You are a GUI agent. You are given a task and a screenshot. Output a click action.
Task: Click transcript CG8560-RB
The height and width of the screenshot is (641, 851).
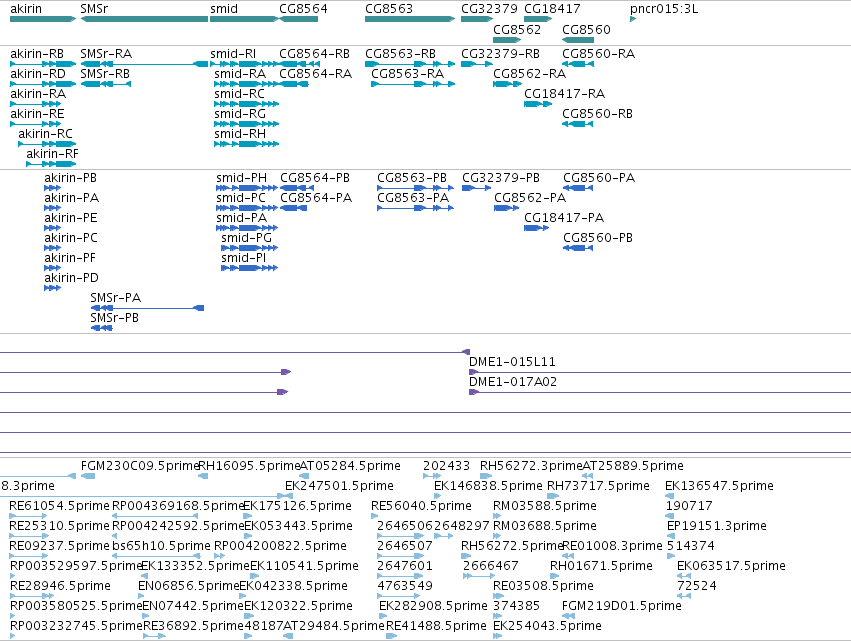pos(578,124)
